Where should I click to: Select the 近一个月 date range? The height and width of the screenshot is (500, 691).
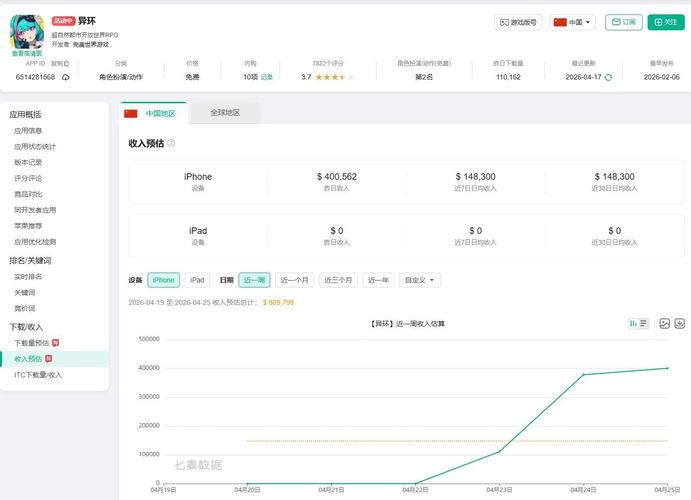(294, 280)
